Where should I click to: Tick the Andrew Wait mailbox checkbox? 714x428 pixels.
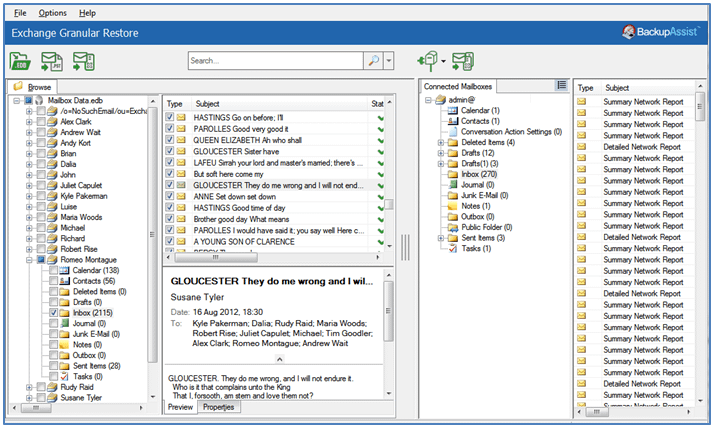[x=41, y=132]
